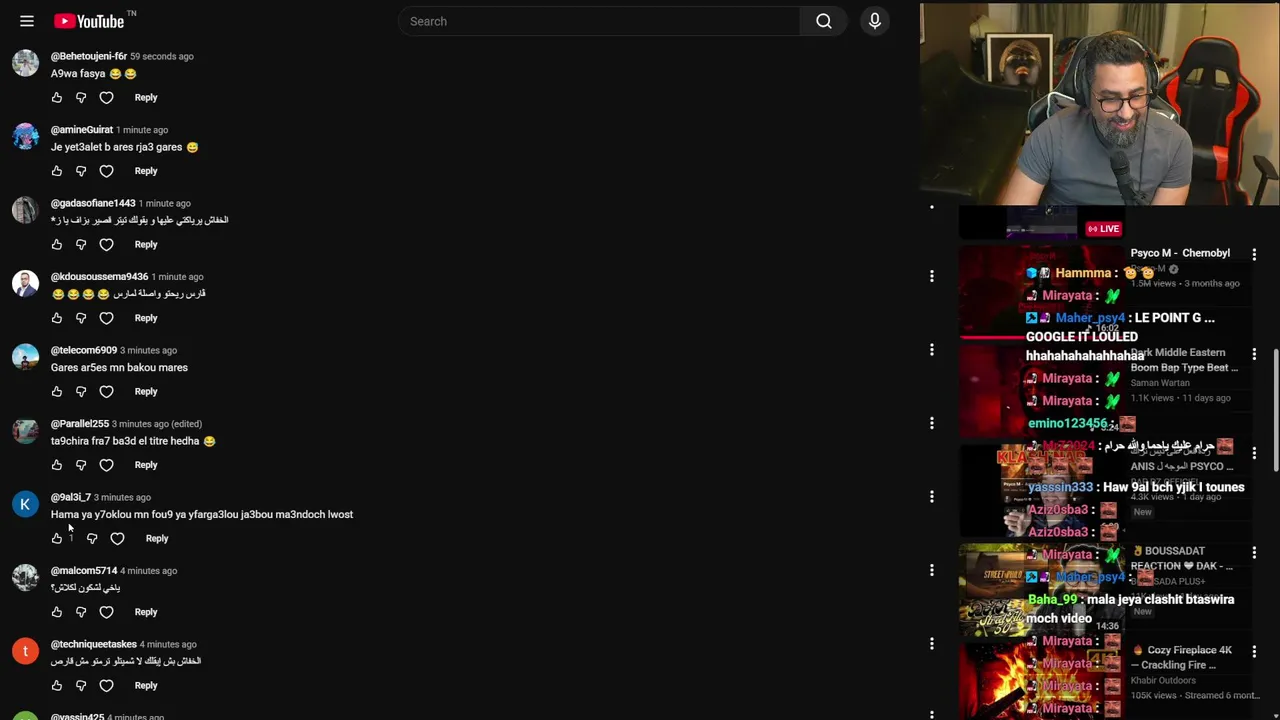Click the search magnifier button
This screenshot has width=1280, height=720.
(x=824, y=21)
